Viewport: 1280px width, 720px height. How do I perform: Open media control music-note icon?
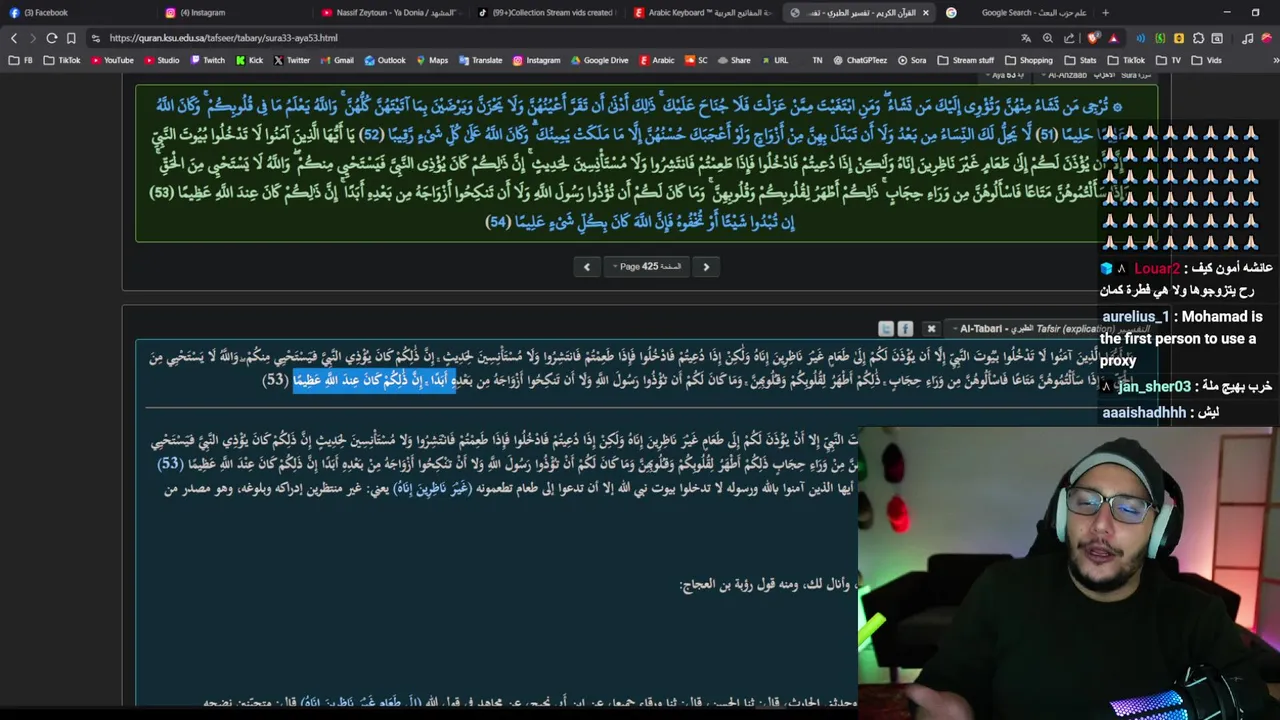[x=1249, y=38]
